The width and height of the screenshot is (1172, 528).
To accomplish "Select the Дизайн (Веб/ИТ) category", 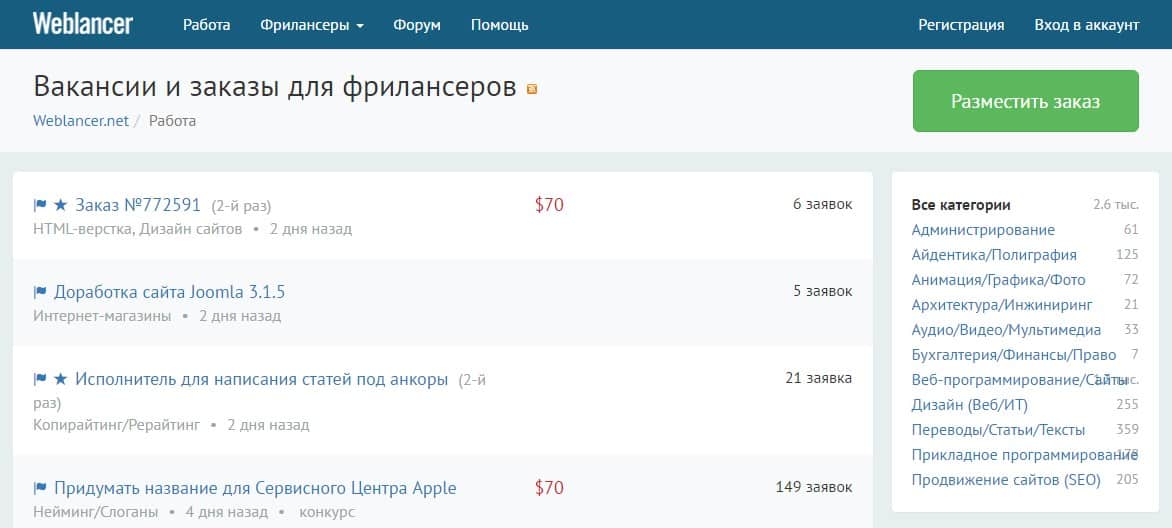I will click(x=969, y=405).
